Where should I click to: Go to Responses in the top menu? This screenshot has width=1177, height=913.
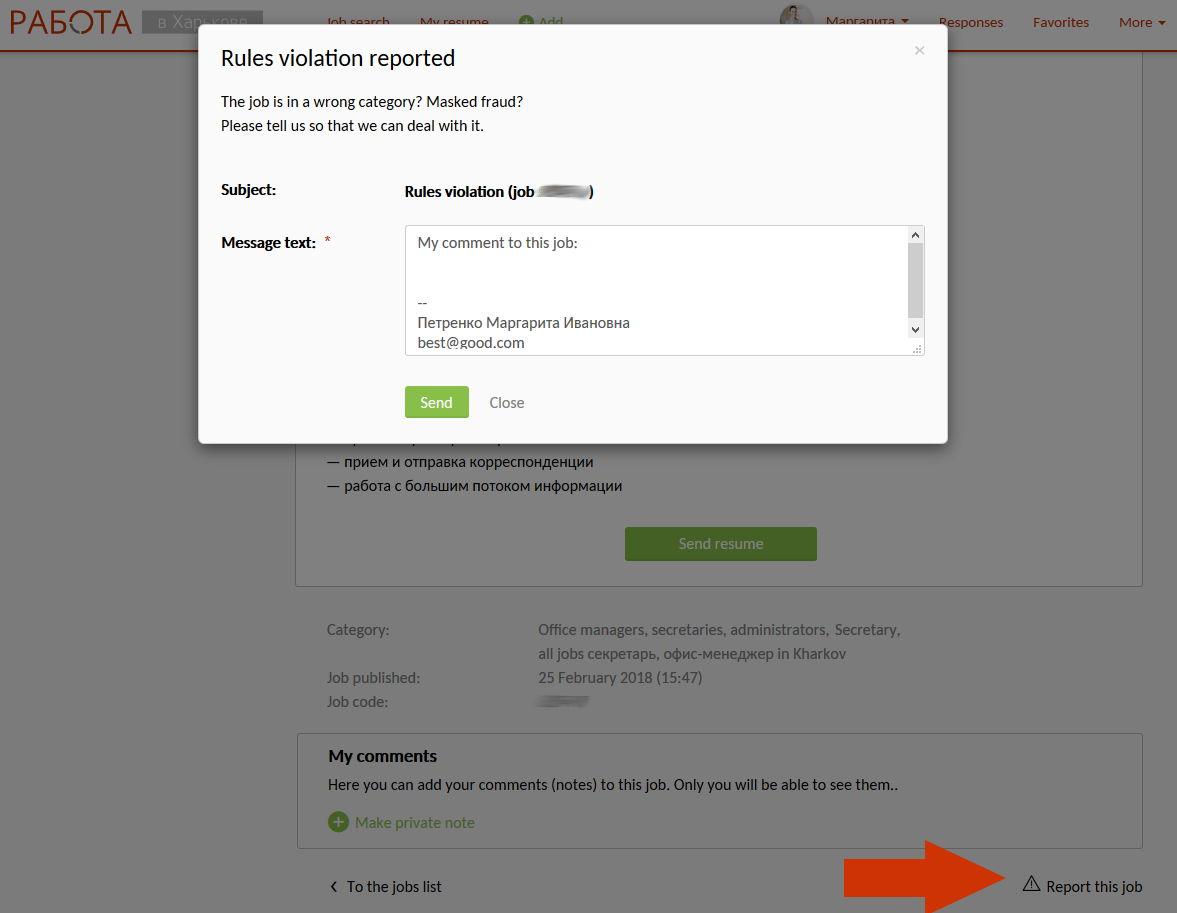pos(970,22)
